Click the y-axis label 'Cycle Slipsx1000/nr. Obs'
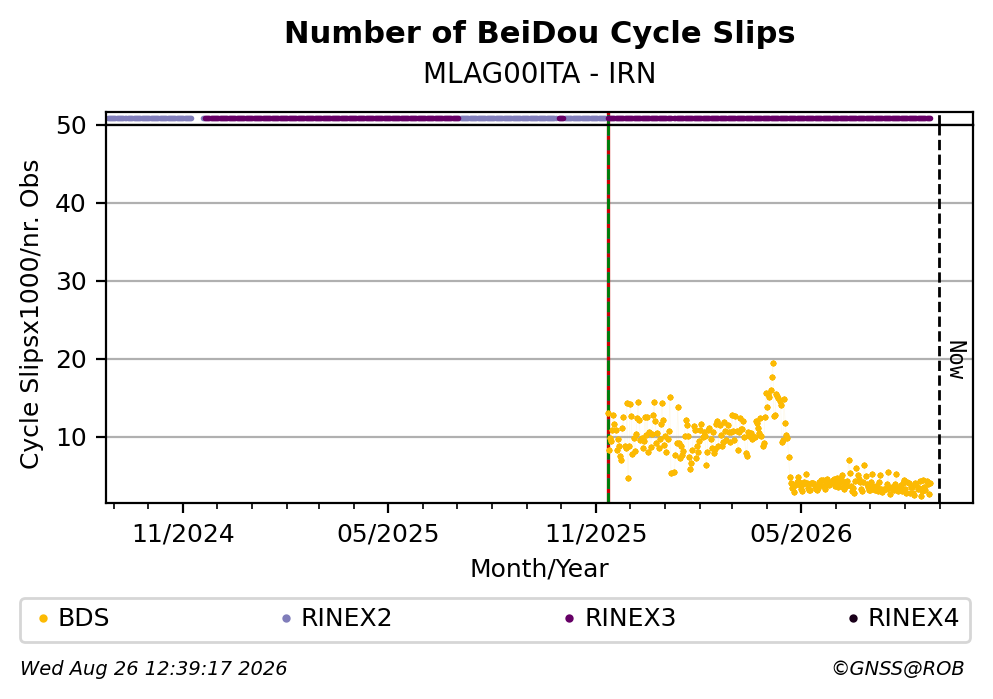993x699 pixels. tap(29, 315)
